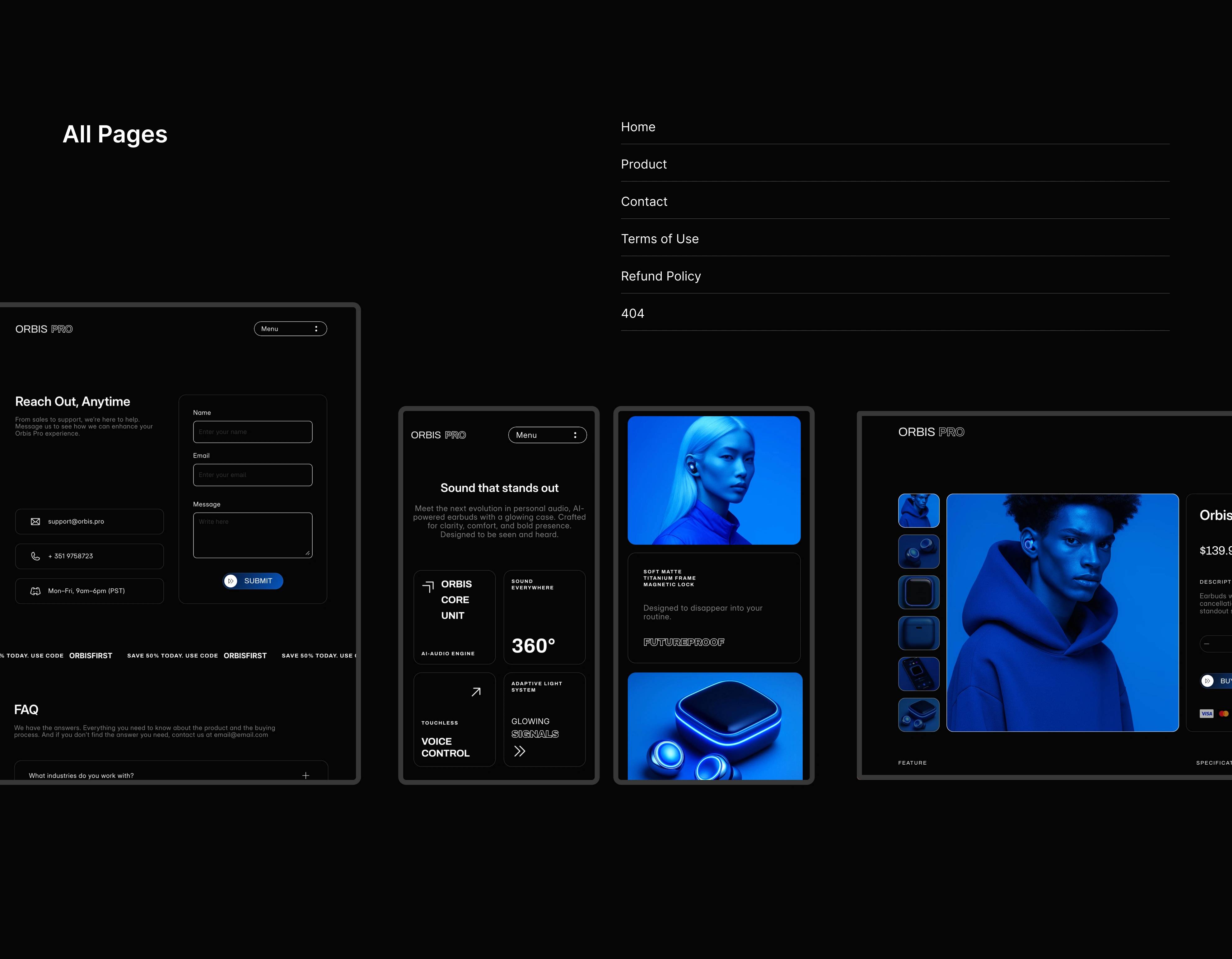
Task: Click the Write here message box
Action: click(252, 535)
